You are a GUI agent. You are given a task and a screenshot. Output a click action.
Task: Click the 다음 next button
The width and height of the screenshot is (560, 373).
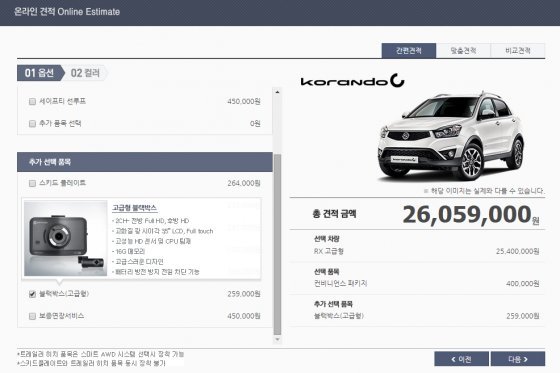(518, 359)
